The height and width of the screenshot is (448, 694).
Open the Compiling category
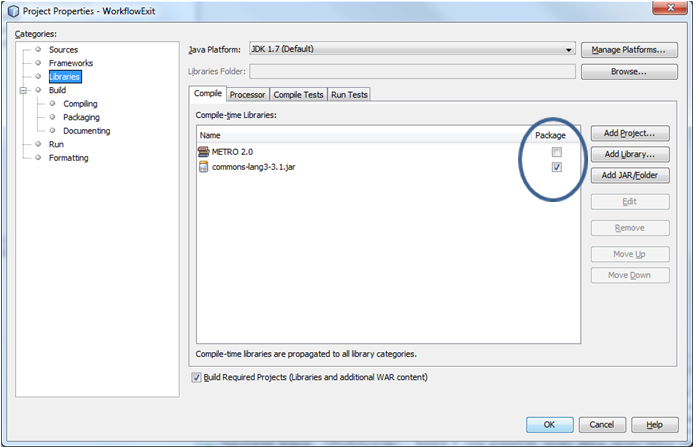(80, 104)
